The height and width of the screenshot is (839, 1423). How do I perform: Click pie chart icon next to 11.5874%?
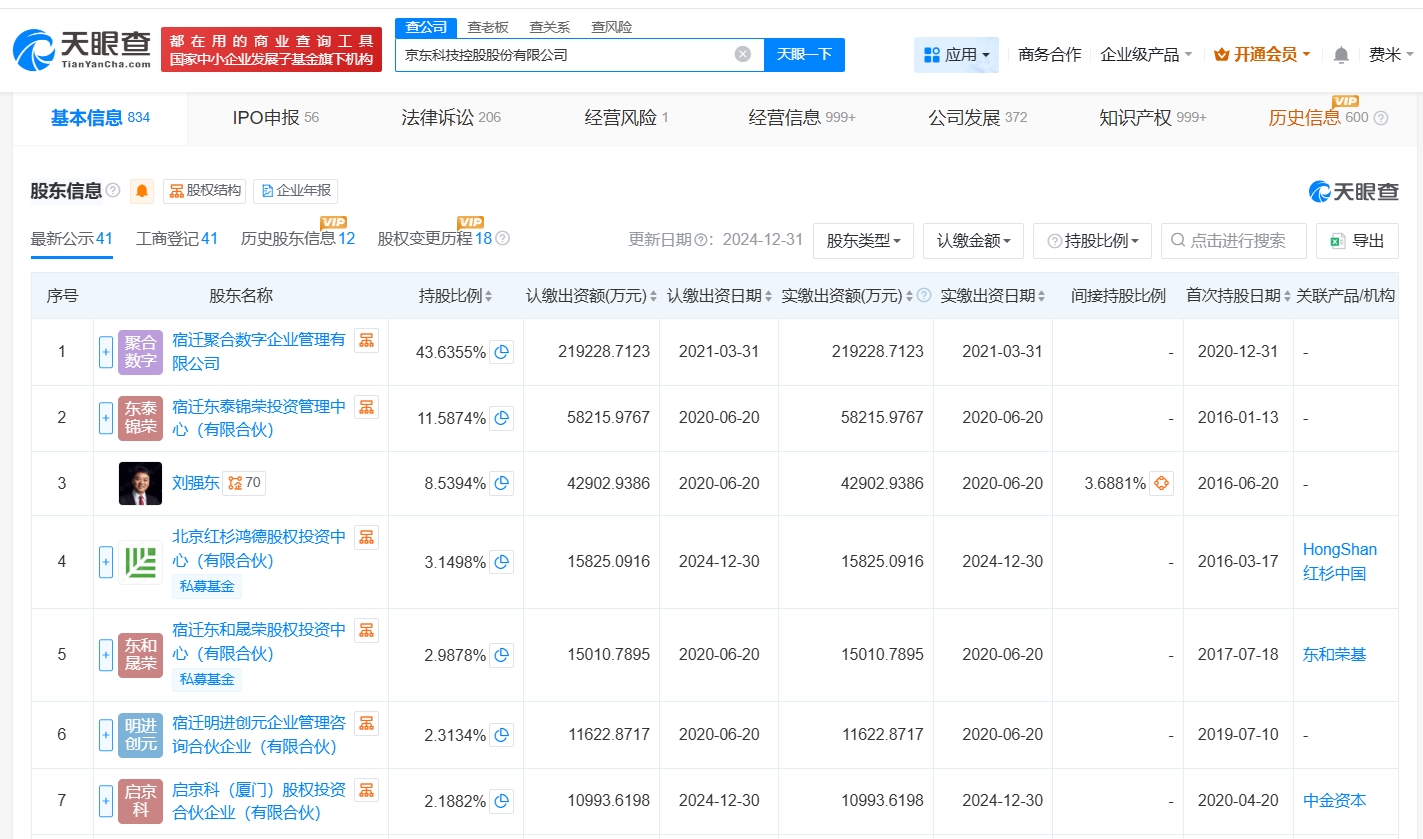(502, 418)
